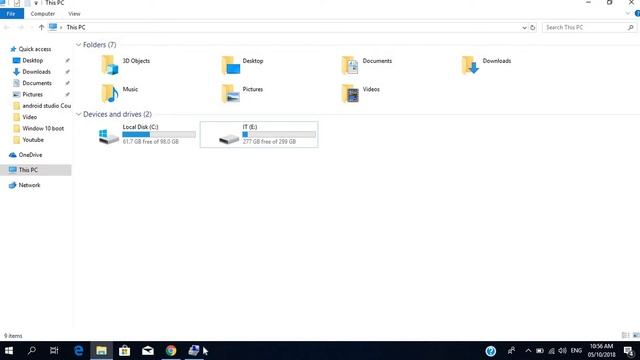Open Video folder in sidebar
Viewport: 640px width, 360px height.
click(x=29, y=117)
